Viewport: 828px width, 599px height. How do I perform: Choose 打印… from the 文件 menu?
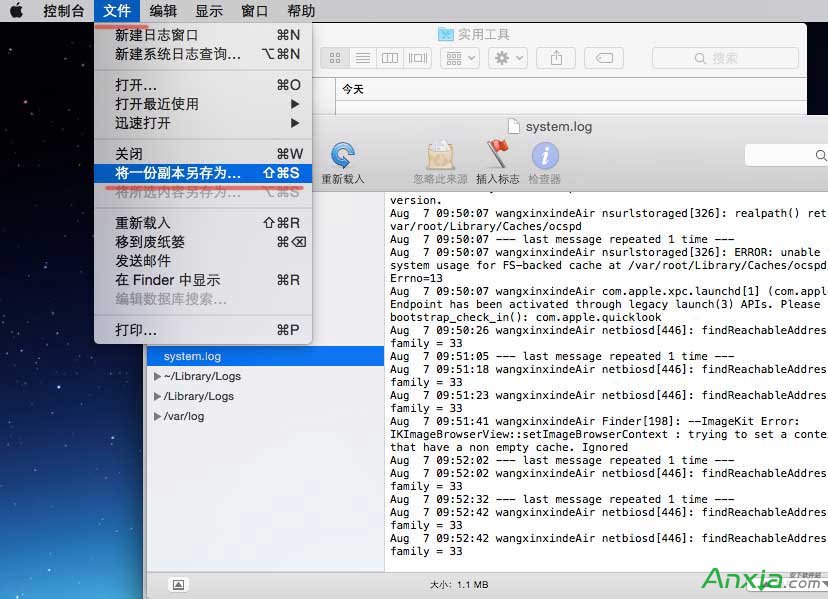pos(203,330)
